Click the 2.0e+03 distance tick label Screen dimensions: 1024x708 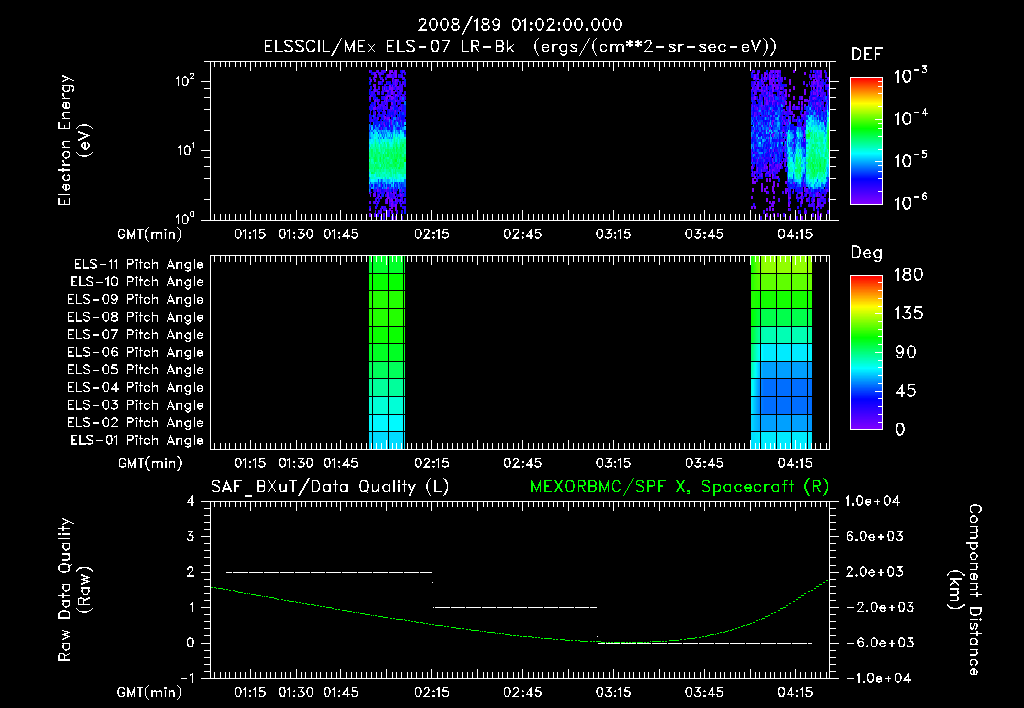(875, 572)
